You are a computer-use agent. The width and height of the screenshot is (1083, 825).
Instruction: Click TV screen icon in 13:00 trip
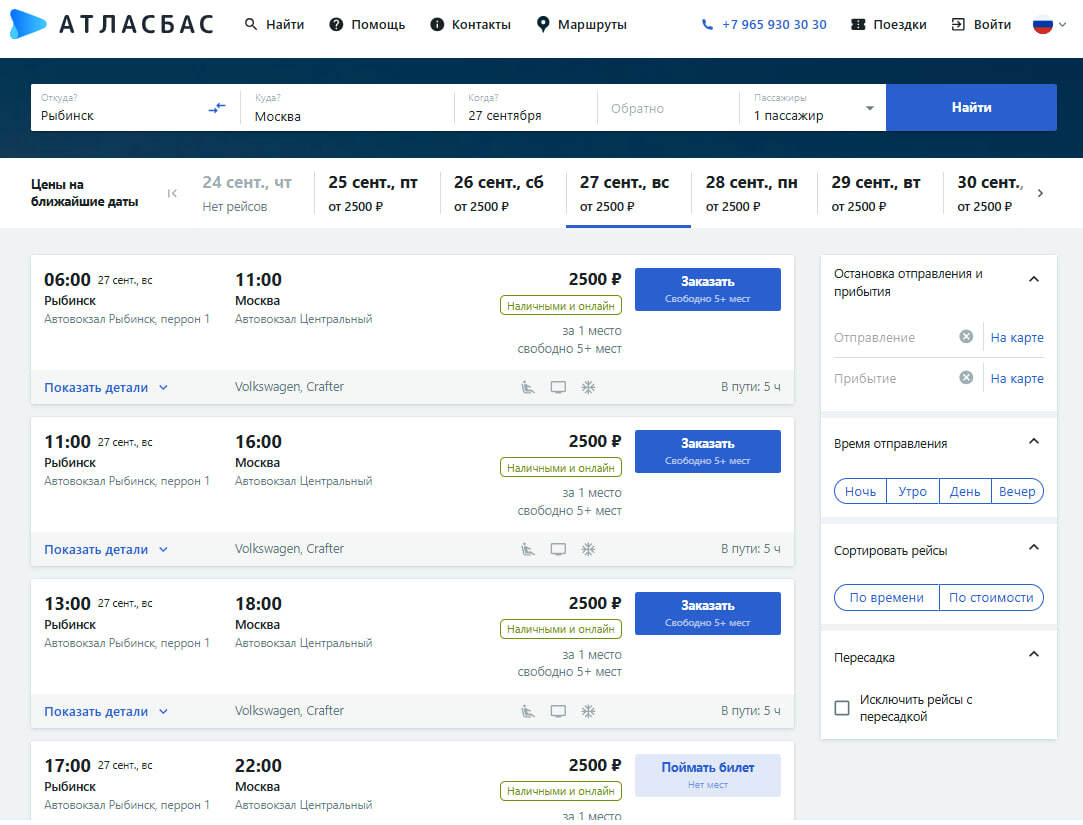[558, 711]
